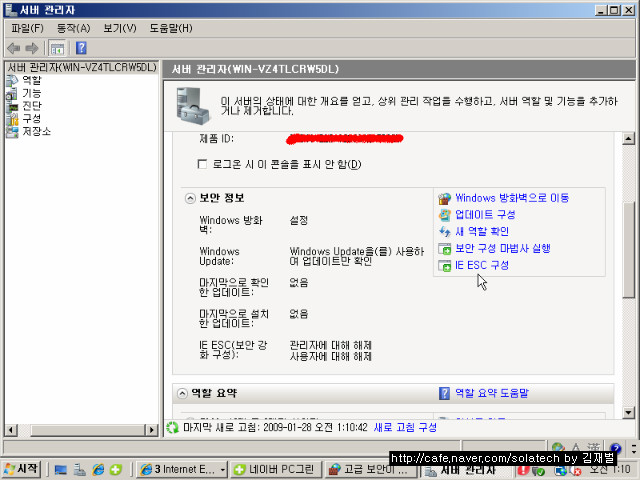The image size is (640, 480).
Task: Click the 제품 ID: label
Action: [x=216, y=139]
